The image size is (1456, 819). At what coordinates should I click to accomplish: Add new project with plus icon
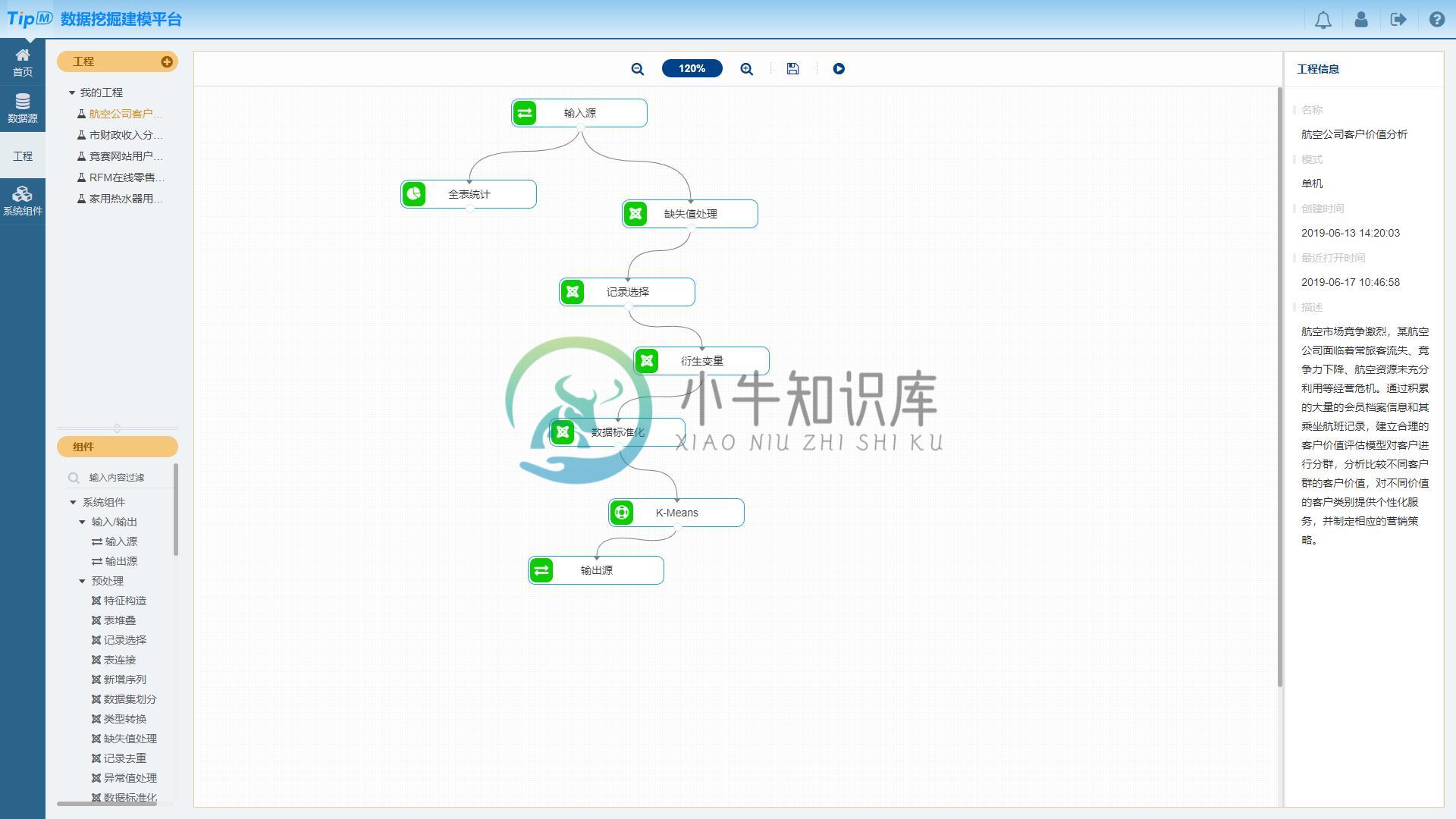click(x=167, y=61)
